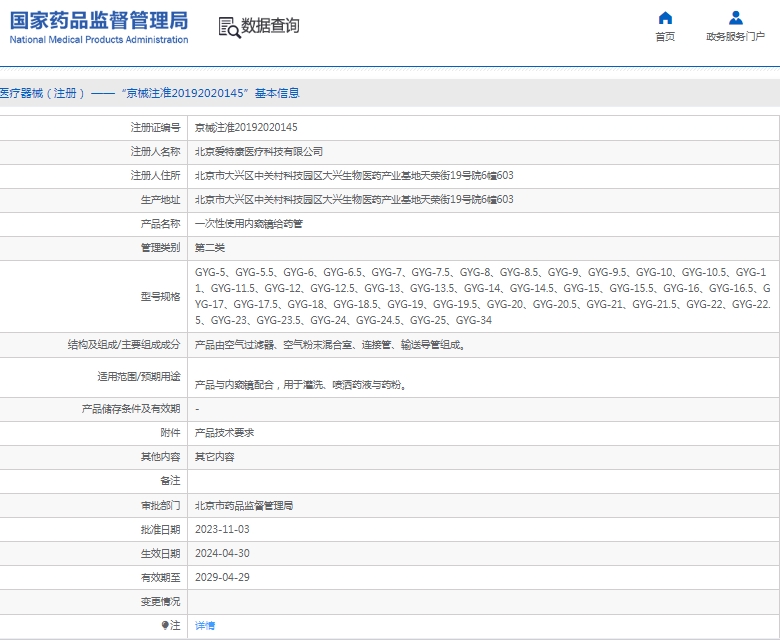Click the 有效期至 row label
The height and width of the screenshot is (643, 780).
pos(161,577)
